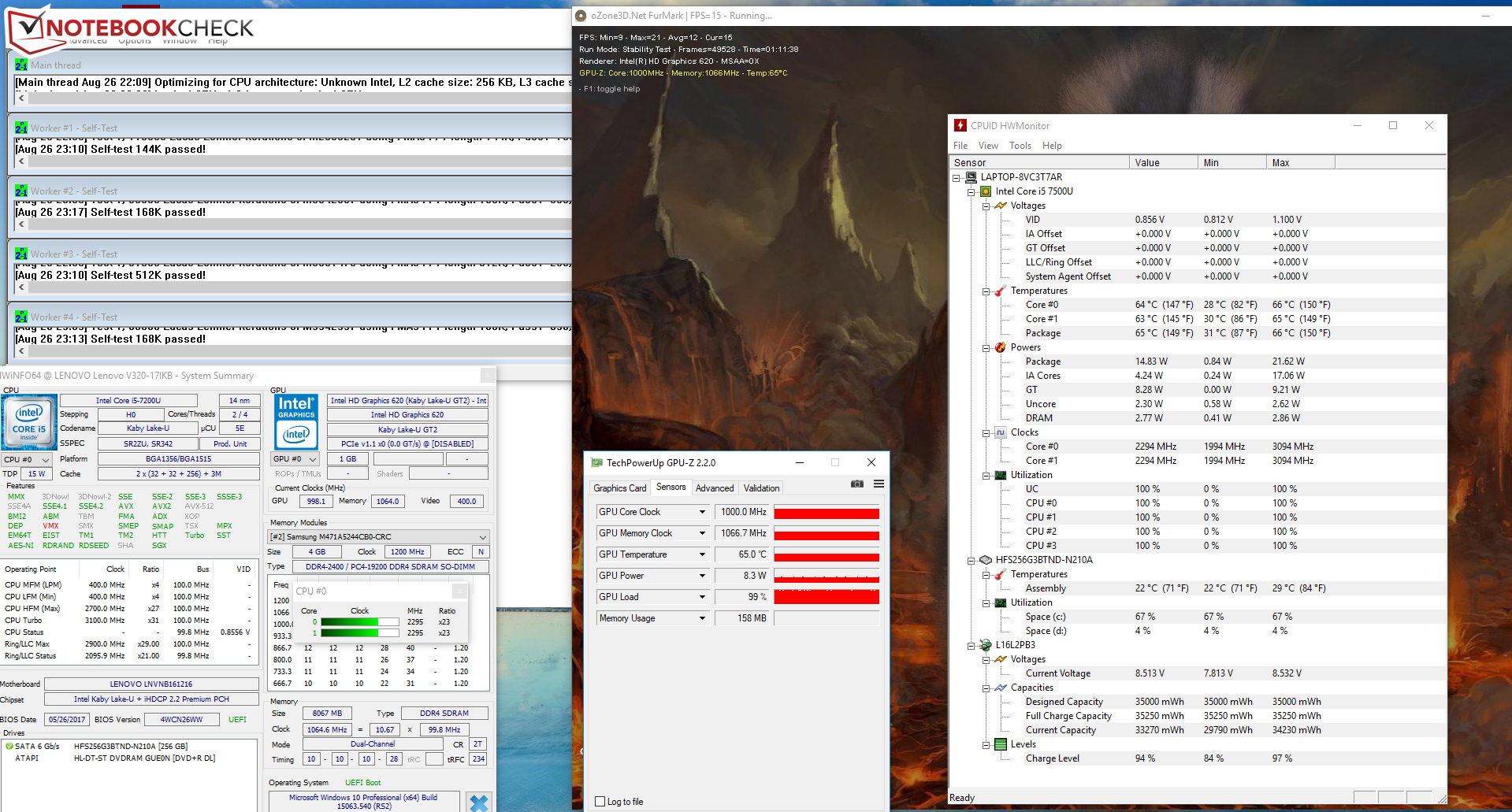Collapse the Clocks node in HWMonitor
1512x812 pixels.
pos(986,433)
